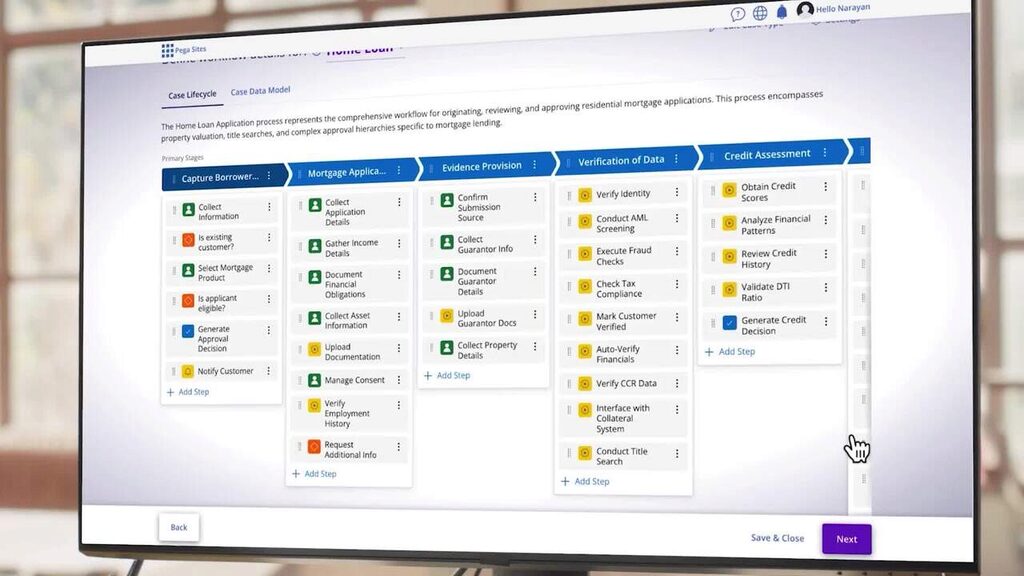
Task: Click the Obtain Credit Scores icon
Action: pos(729,190)
